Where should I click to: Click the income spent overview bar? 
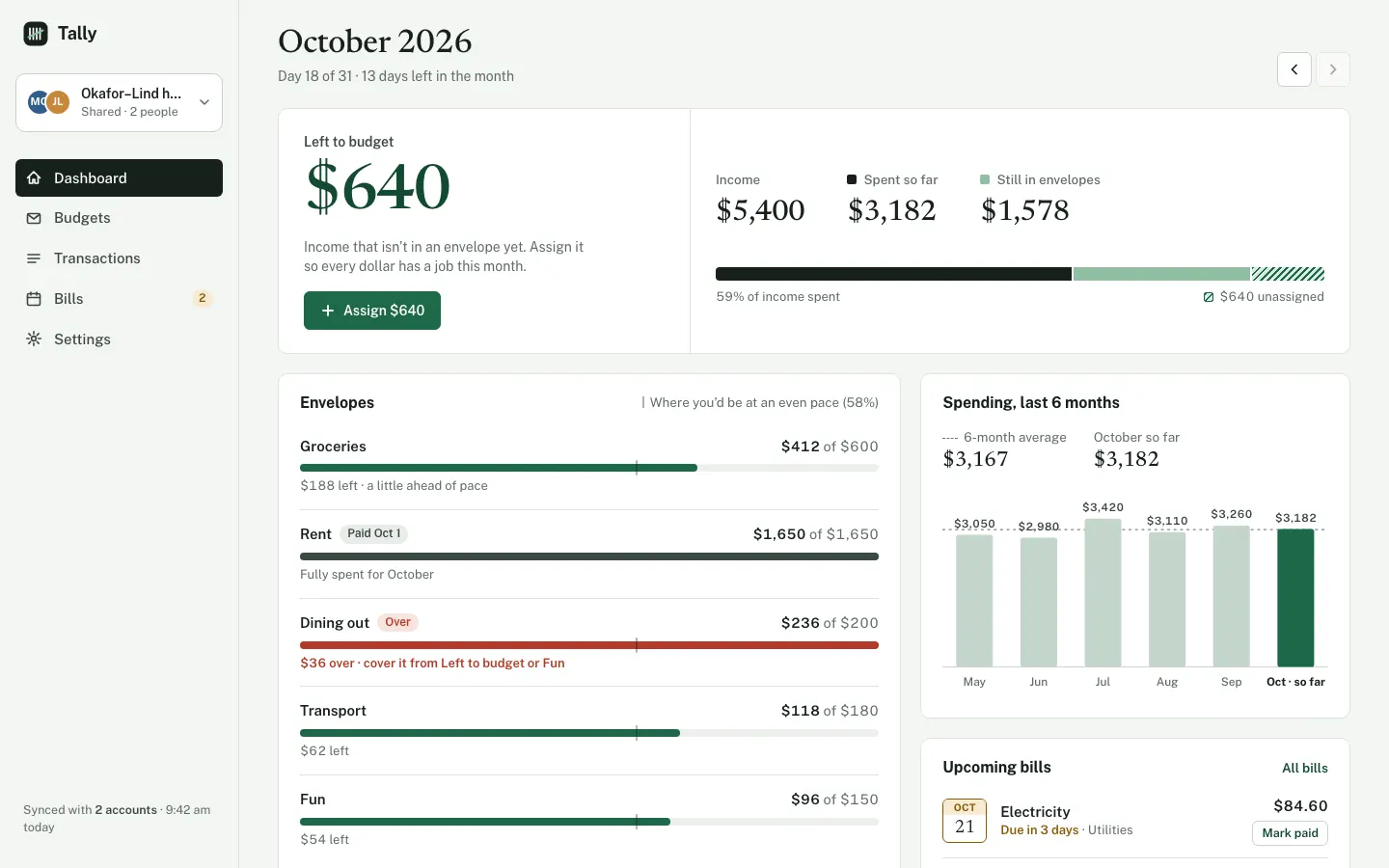[x=1020, y=274]
